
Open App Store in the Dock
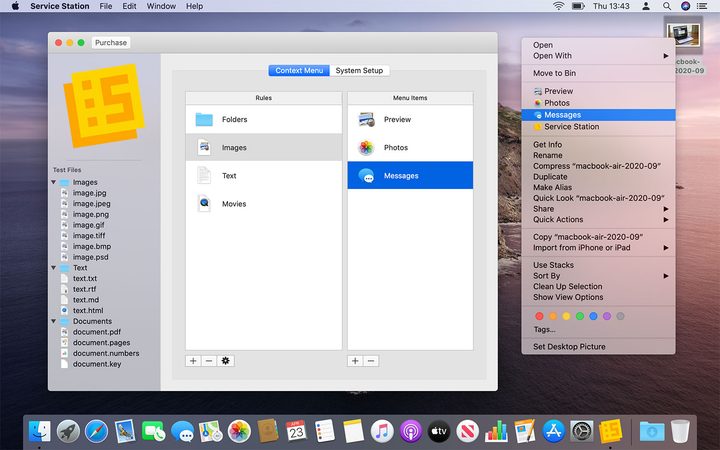click(553, 431)
